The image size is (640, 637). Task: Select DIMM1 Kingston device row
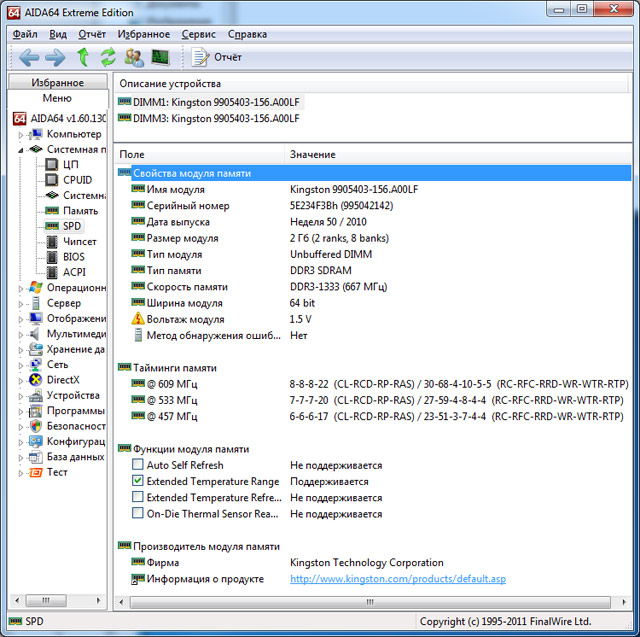click(210, 102)
